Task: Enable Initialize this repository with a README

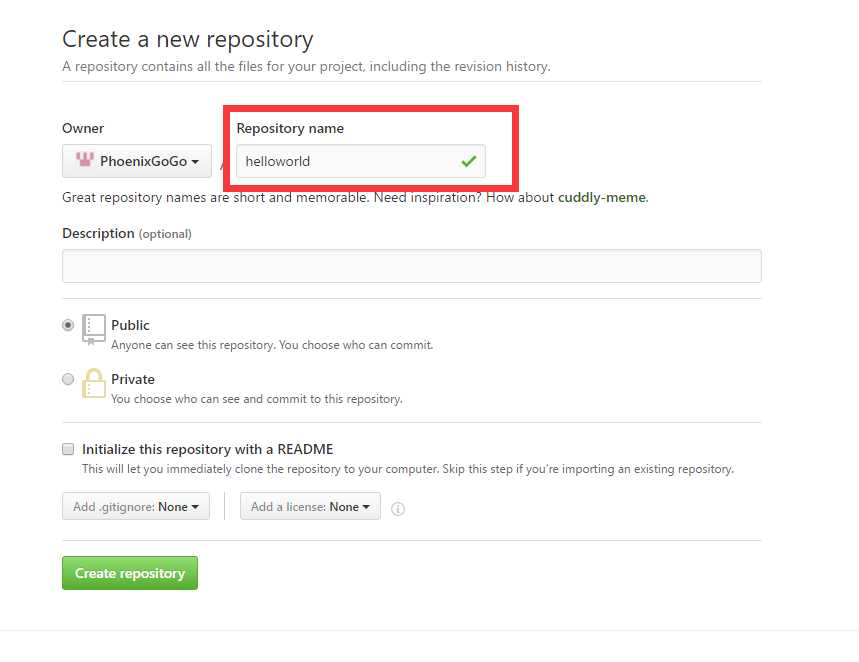Action: click(68, 449)
